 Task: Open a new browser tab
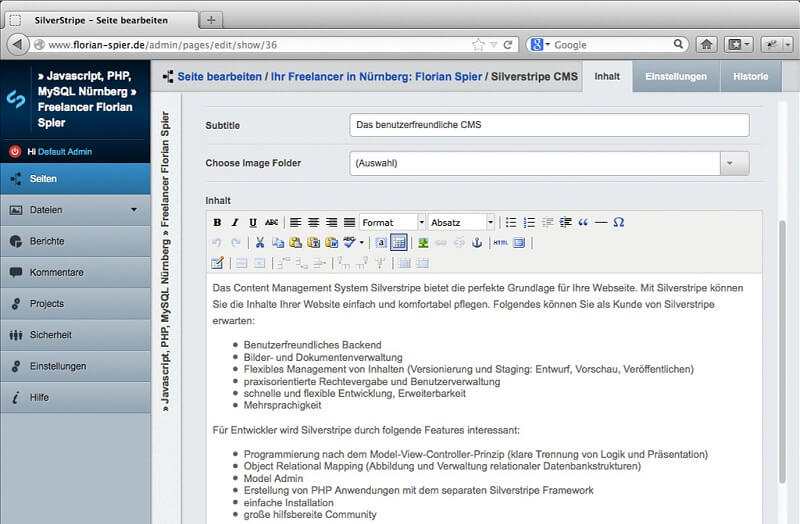211,20
